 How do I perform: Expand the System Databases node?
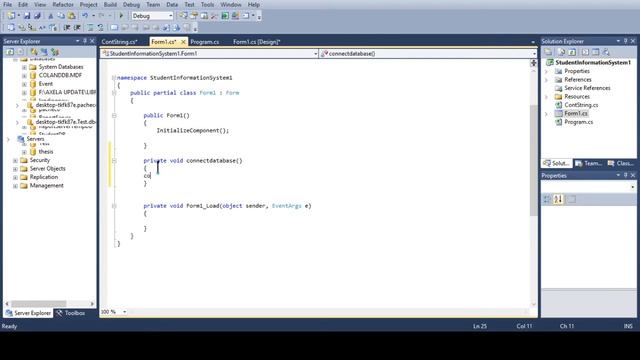[x=24, y=67]
